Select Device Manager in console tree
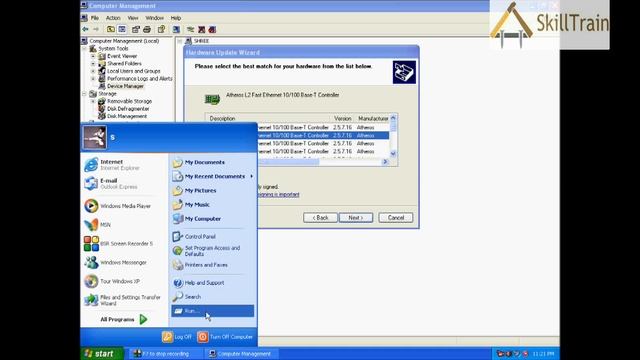Viewport: 640px width, 360px height. pos(125,86)
